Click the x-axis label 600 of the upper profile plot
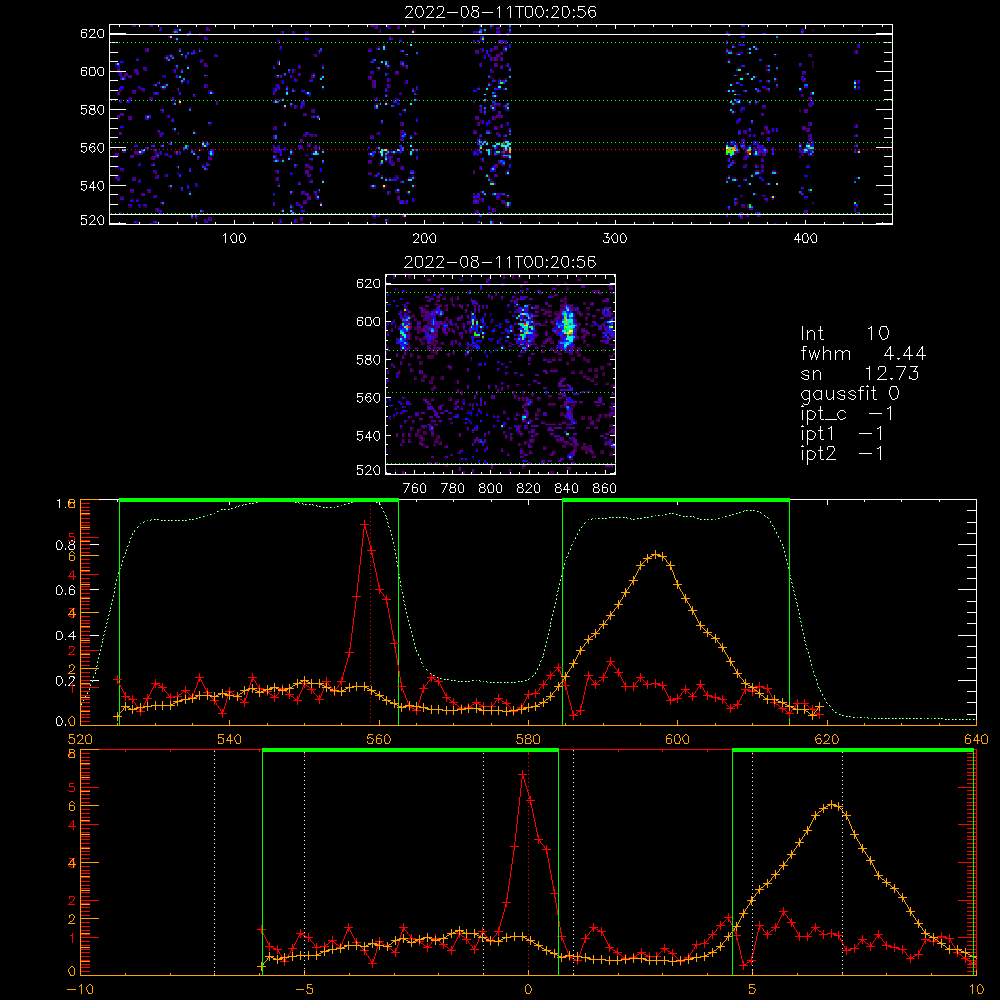Screen dimensions: 1000x1000 677,739
